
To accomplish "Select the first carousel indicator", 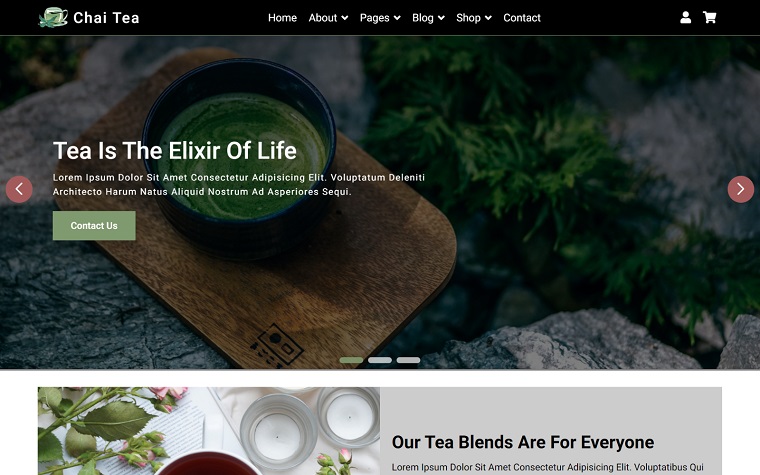I will coord(351,360).
